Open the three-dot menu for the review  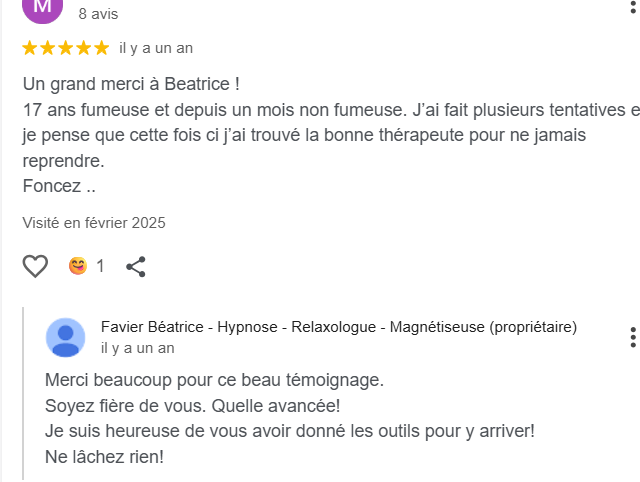(x=633, y=5)
